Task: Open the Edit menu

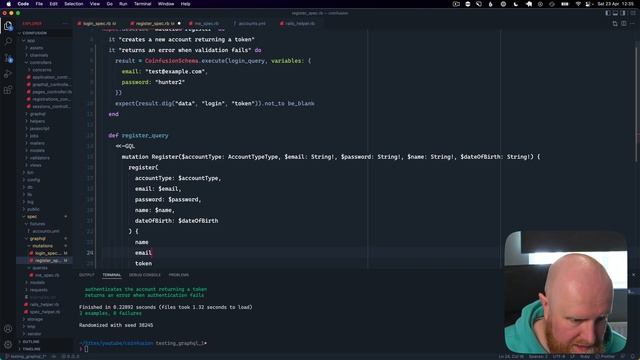Action: [53, 4]
